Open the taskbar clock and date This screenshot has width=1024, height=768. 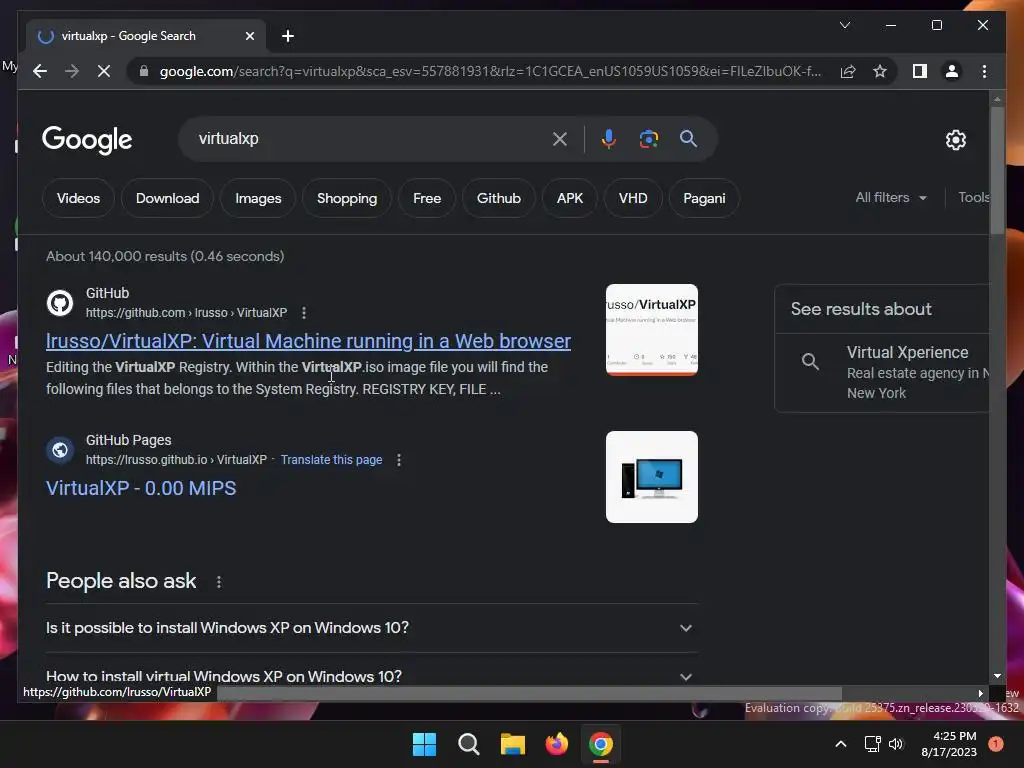point(949,744)
